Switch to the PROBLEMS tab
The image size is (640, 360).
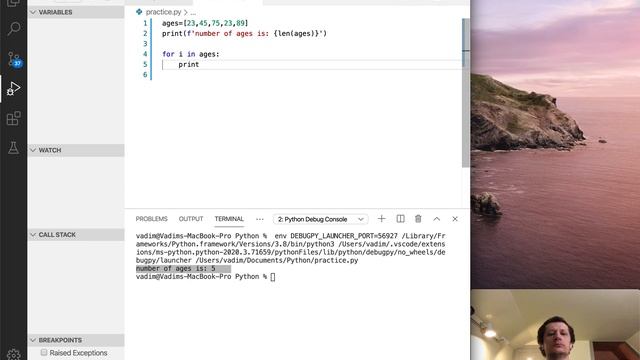point(151,219)
